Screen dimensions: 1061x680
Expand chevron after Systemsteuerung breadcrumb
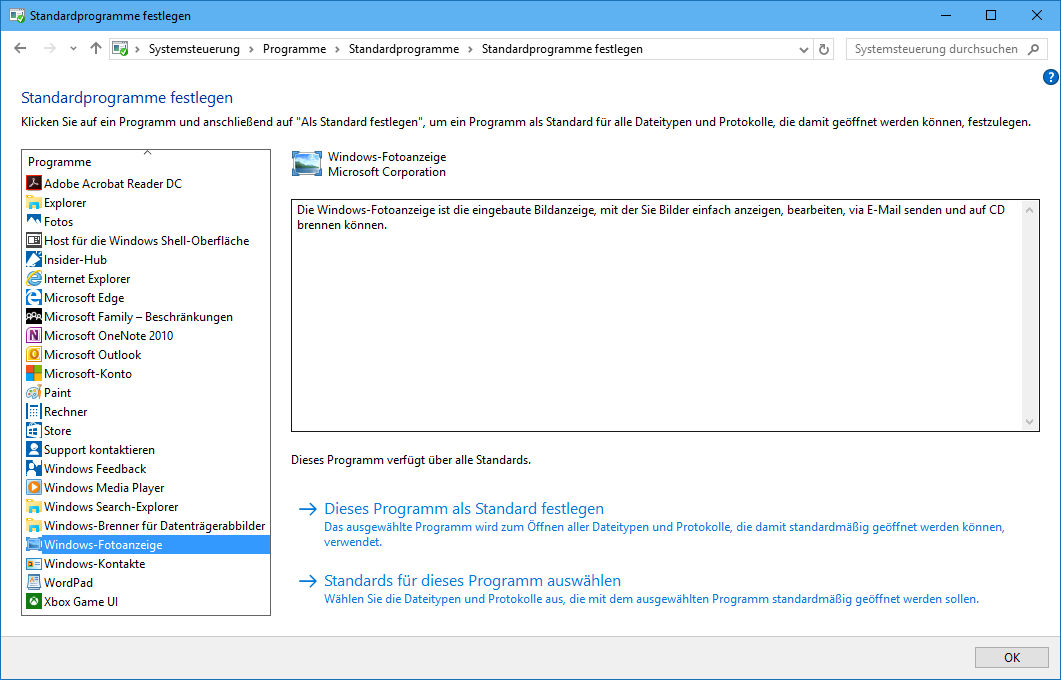point(251,49)
